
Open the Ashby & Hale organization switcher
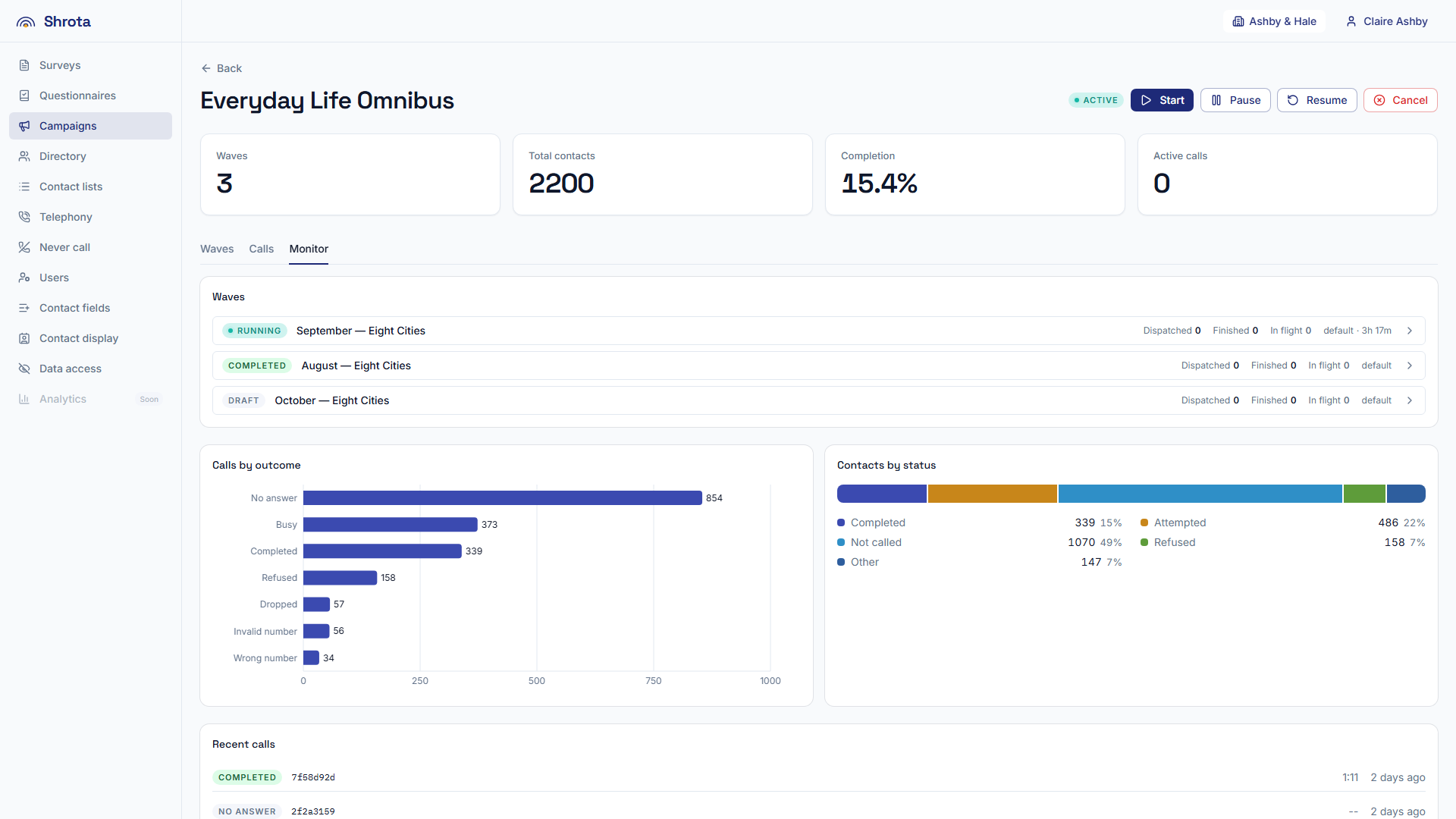1274,21
